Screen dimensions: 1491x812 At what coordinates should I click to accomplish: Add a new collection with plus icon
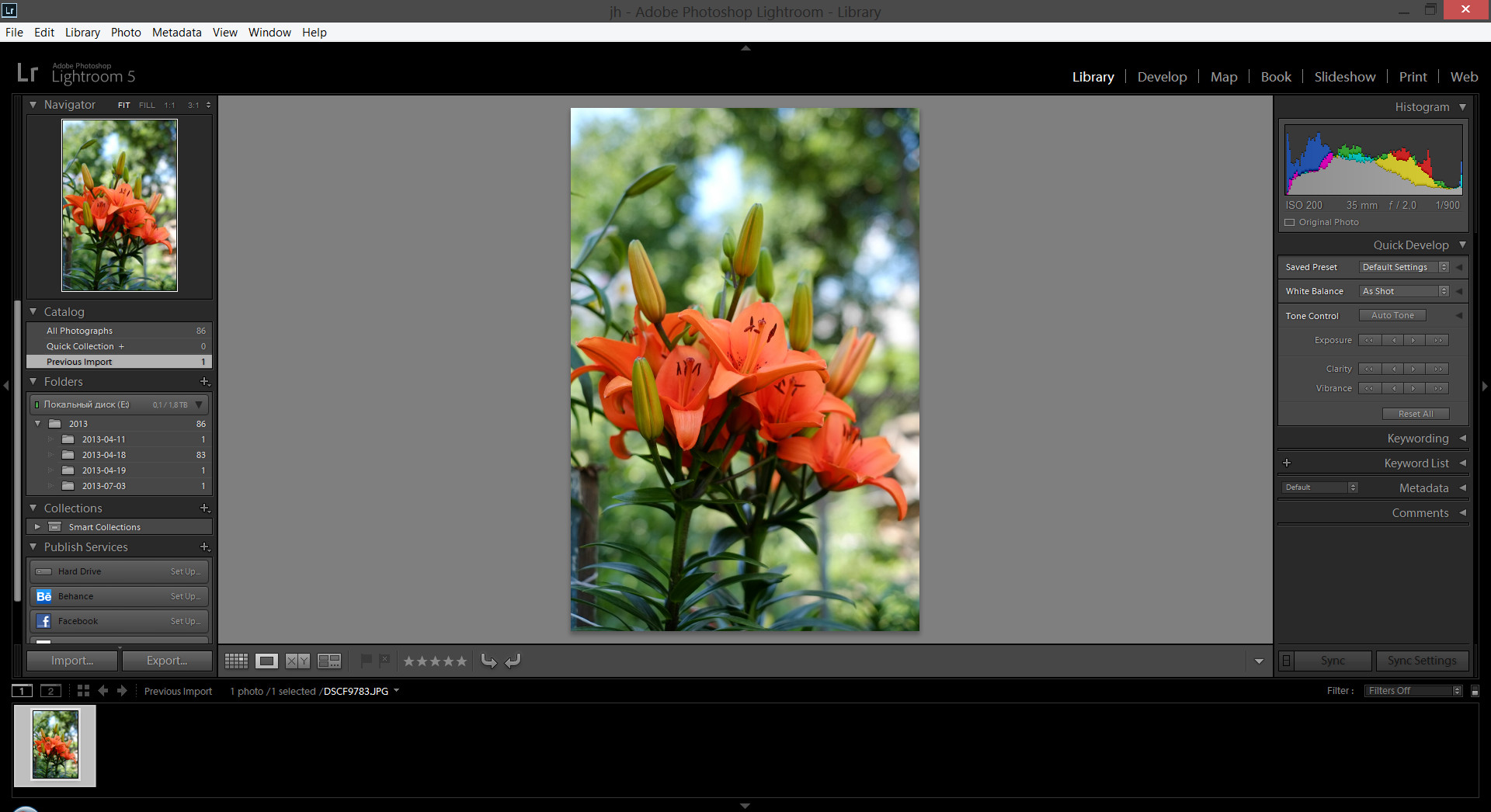(x=205, y=508)
